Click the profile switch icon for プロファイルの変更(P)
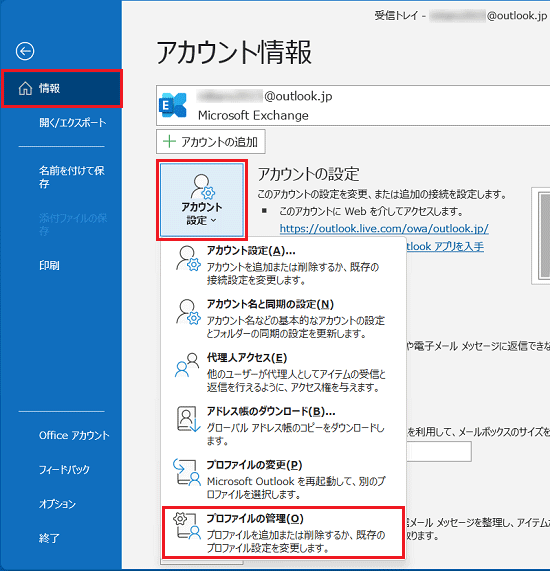 point(187,472)
